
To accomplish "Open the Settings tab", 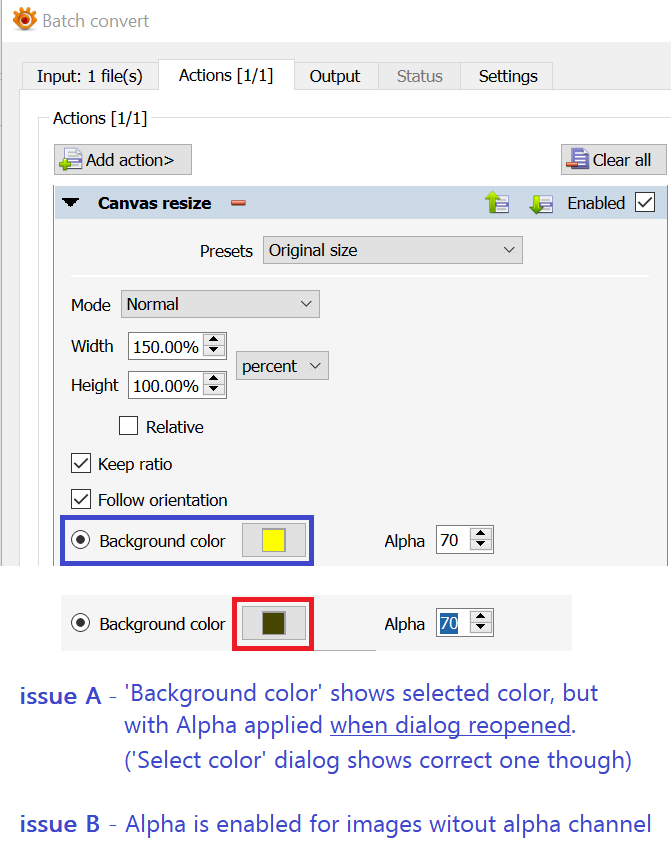I will pos(508,76).
